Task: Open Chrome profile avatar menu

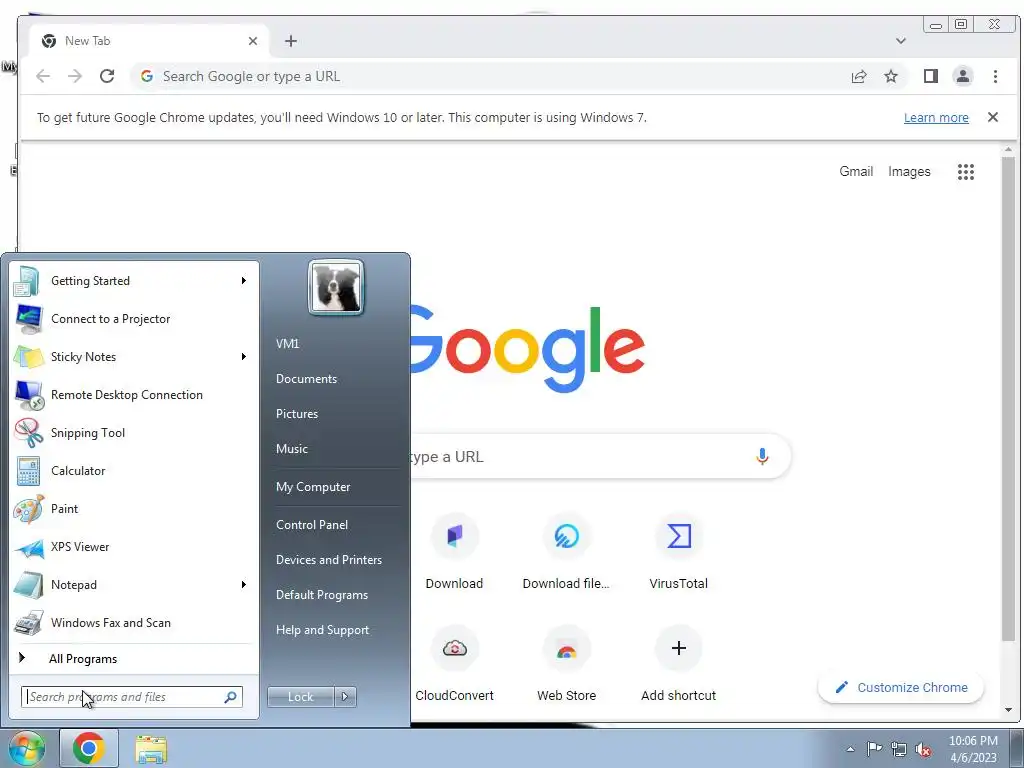Action: [963, 76]
